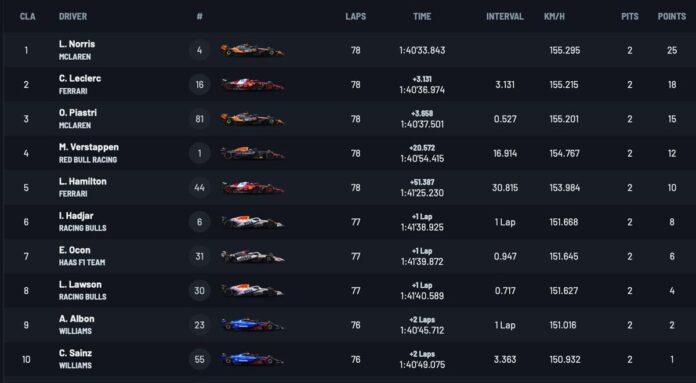Click Albon's blue Williams car icon

coord(251,325)
